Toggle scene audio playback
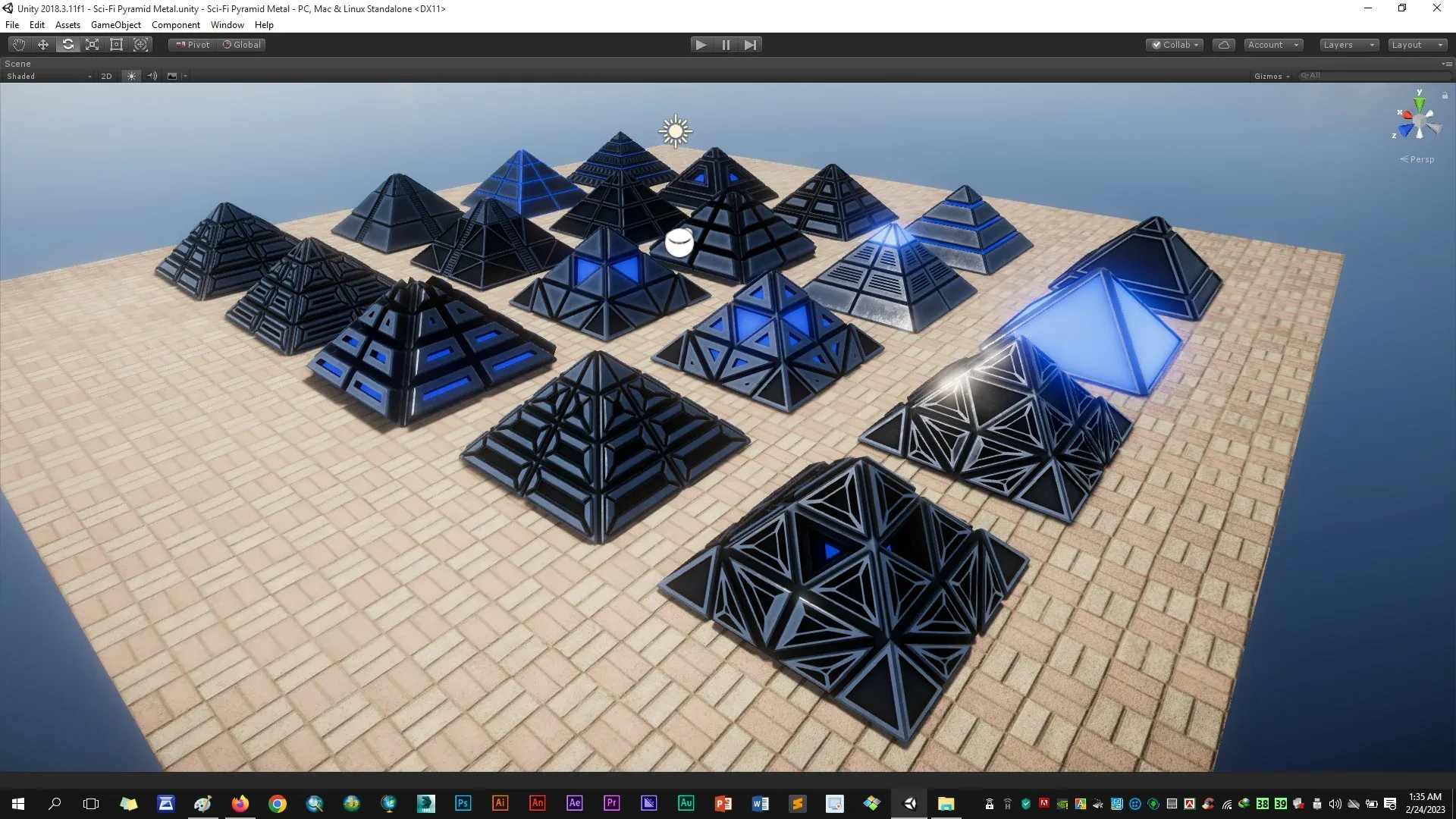Viewport: 1456px width, 819px height. click(x=152, y=76)
